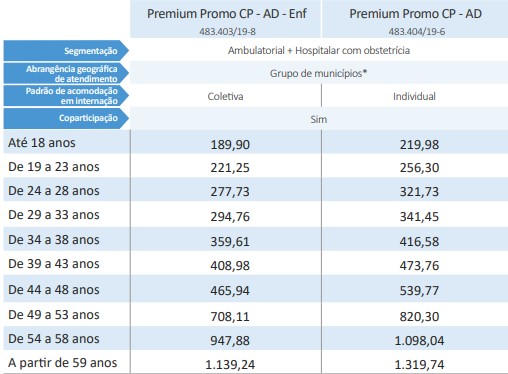
Task: Select the Coletiva accommodation cell
Action: pyautogui.click(x=225, y=96)
